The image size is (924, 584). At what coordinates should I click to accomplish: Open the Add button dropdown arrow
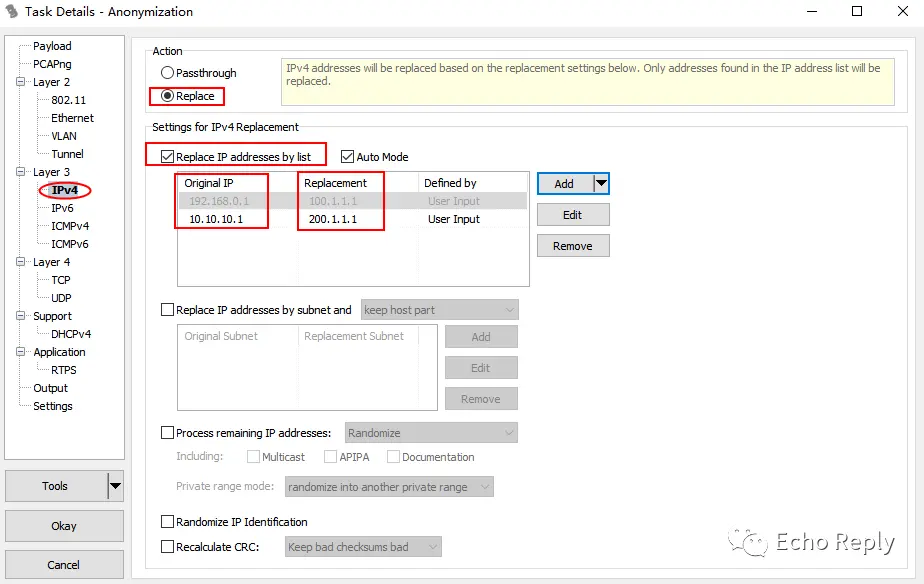[x=601, y=183]
